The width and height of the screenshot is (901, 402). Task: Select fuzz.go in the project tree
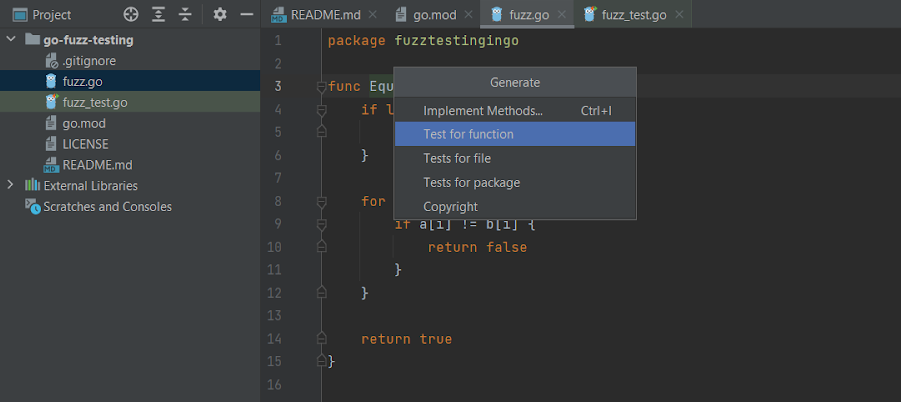coord(130,82)
